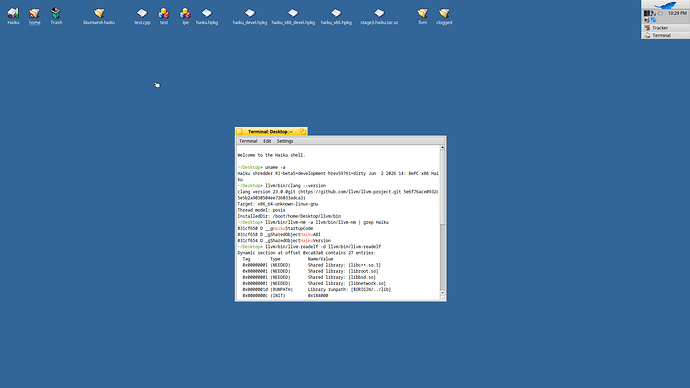Click the llvm-nm grep Haiku command line
Screen dimensions: 690x388
pyautogui.click(x=313, y=223)
